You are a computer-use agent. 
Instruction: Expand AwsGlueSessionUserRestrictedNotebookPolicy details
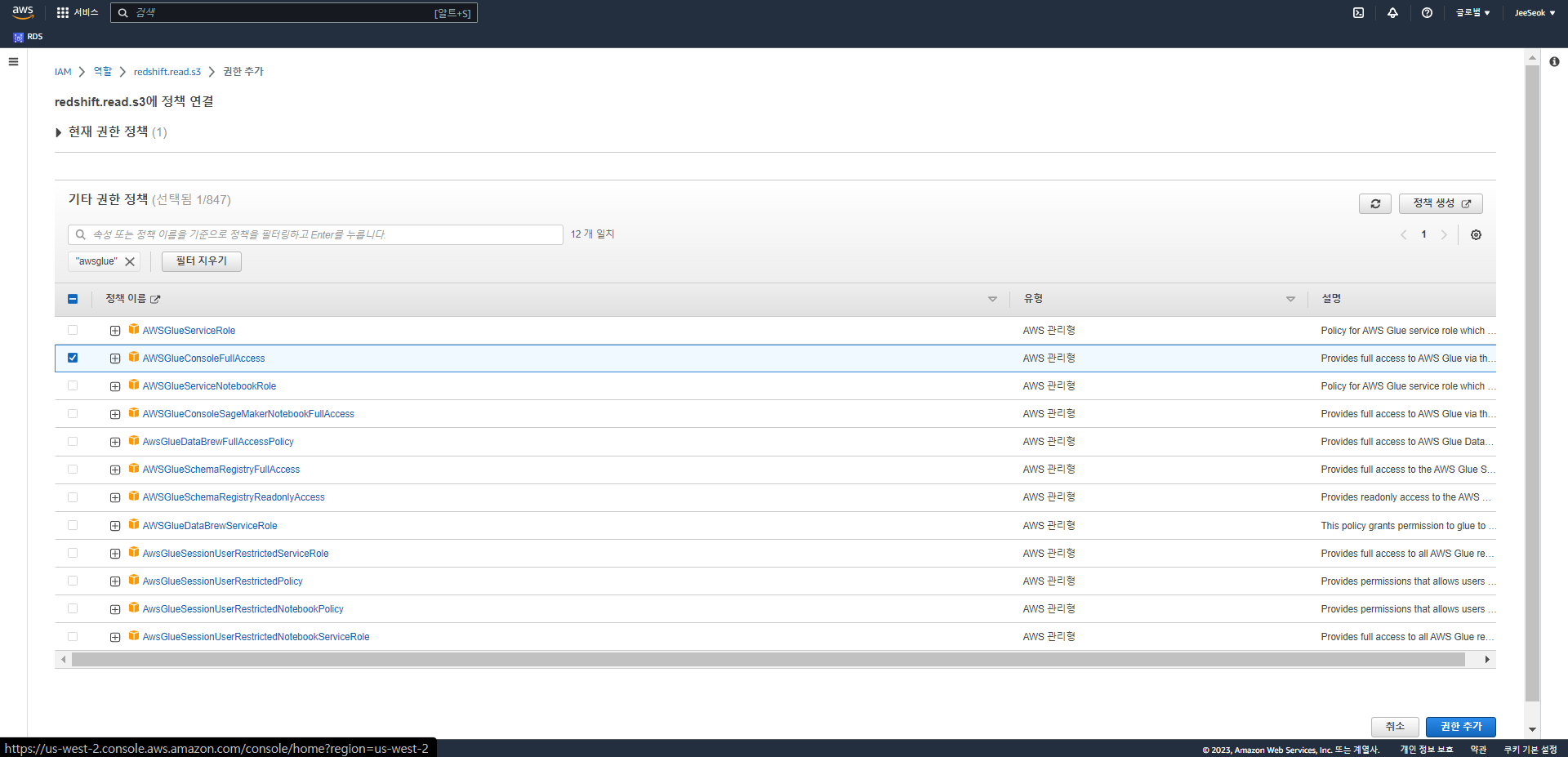[x=115, y=609]
